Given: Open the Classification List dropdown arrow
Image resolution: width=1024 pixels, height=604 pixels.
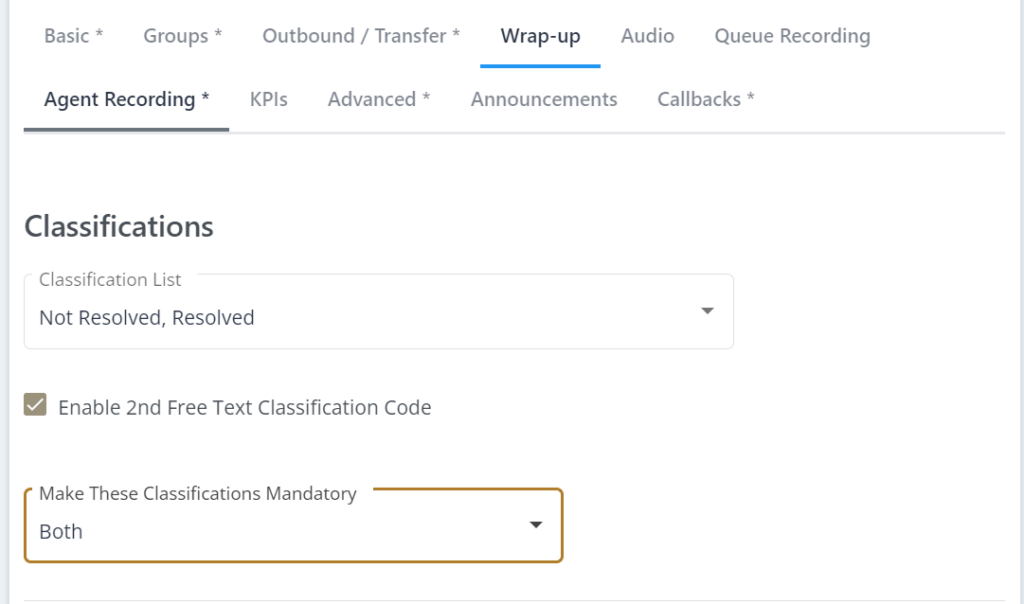Looking at the screenshot, I should point(707,311).
